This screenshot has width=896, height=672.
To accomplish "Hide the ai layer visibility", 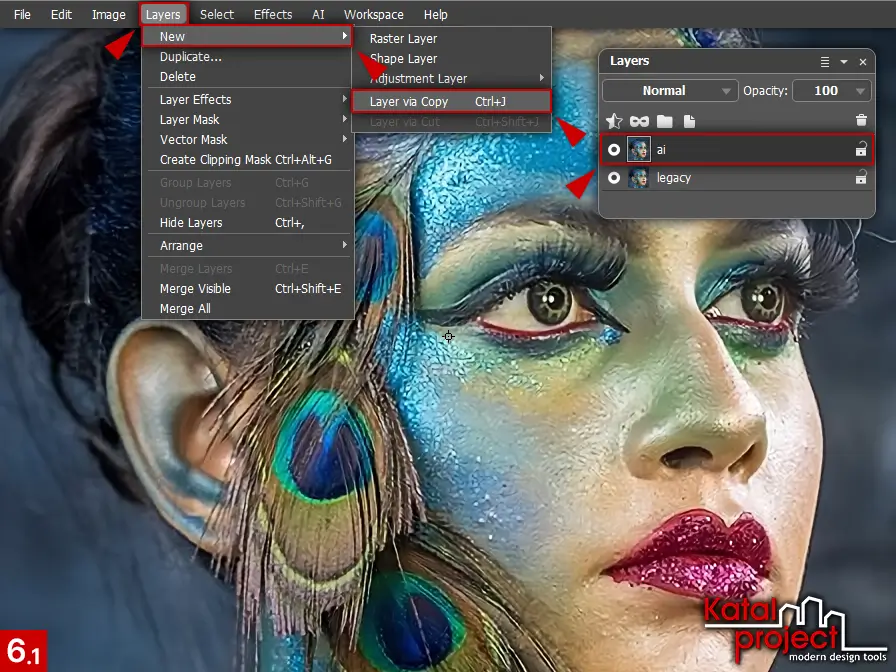I will pyautogui.click(x=614, y=150).
